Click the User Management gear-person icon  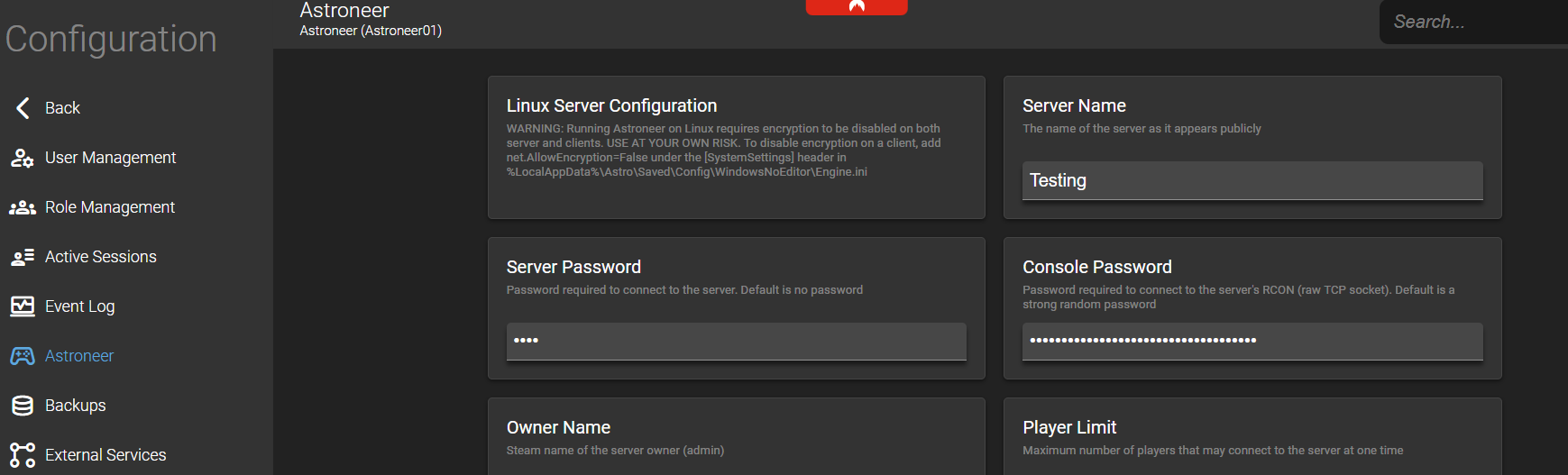tap(23, 158)
